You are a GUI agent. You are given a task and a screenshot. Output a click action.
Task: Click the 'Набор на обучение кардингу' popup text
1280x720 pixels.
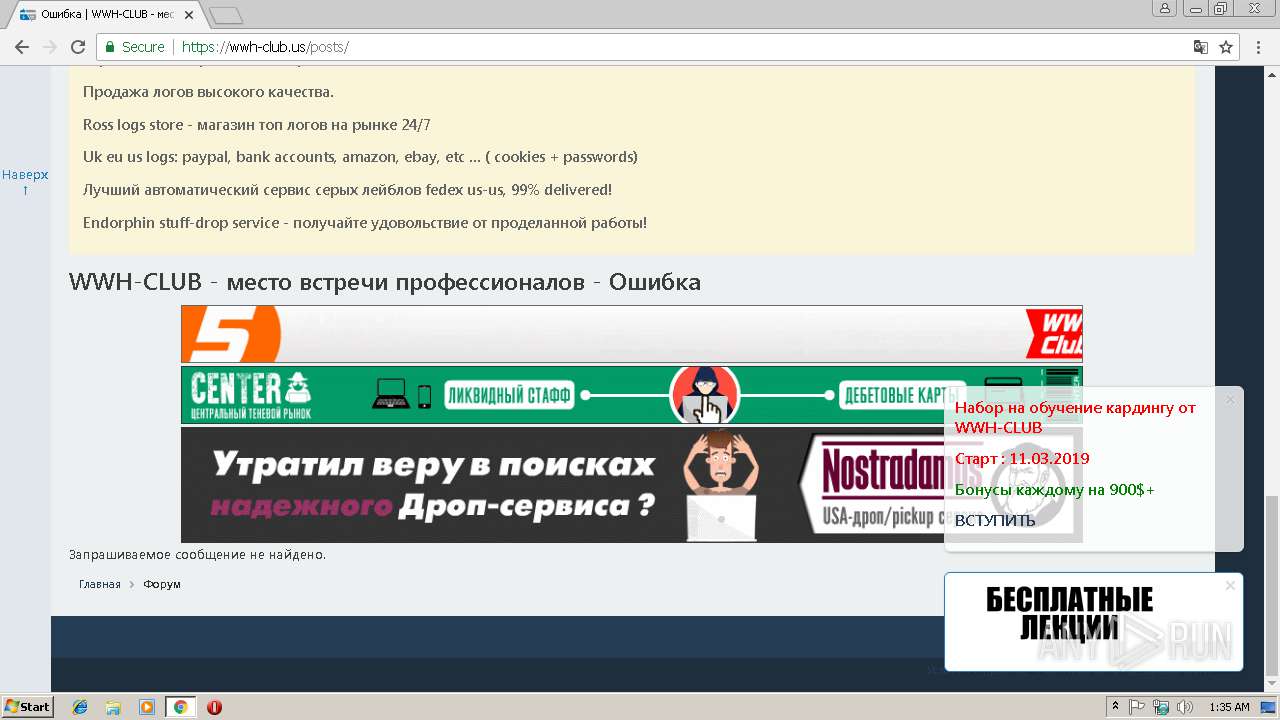1075,417
